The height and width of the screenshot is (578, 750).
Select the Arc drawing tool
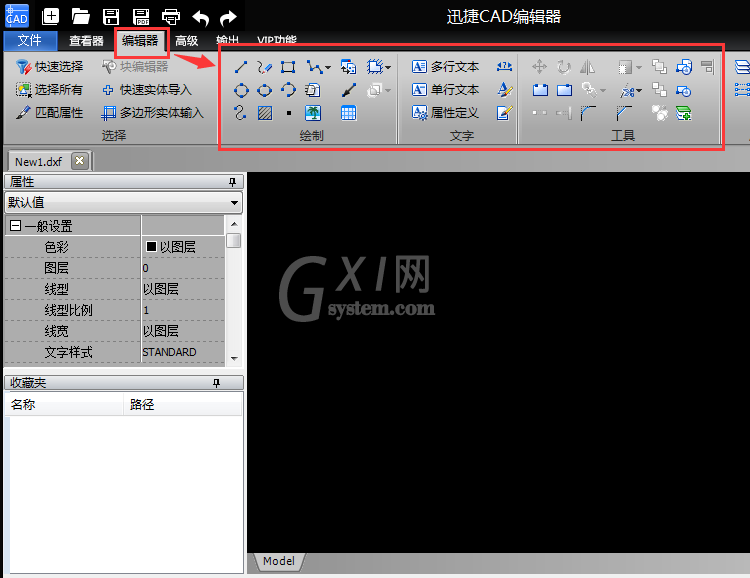click(288, 90)
